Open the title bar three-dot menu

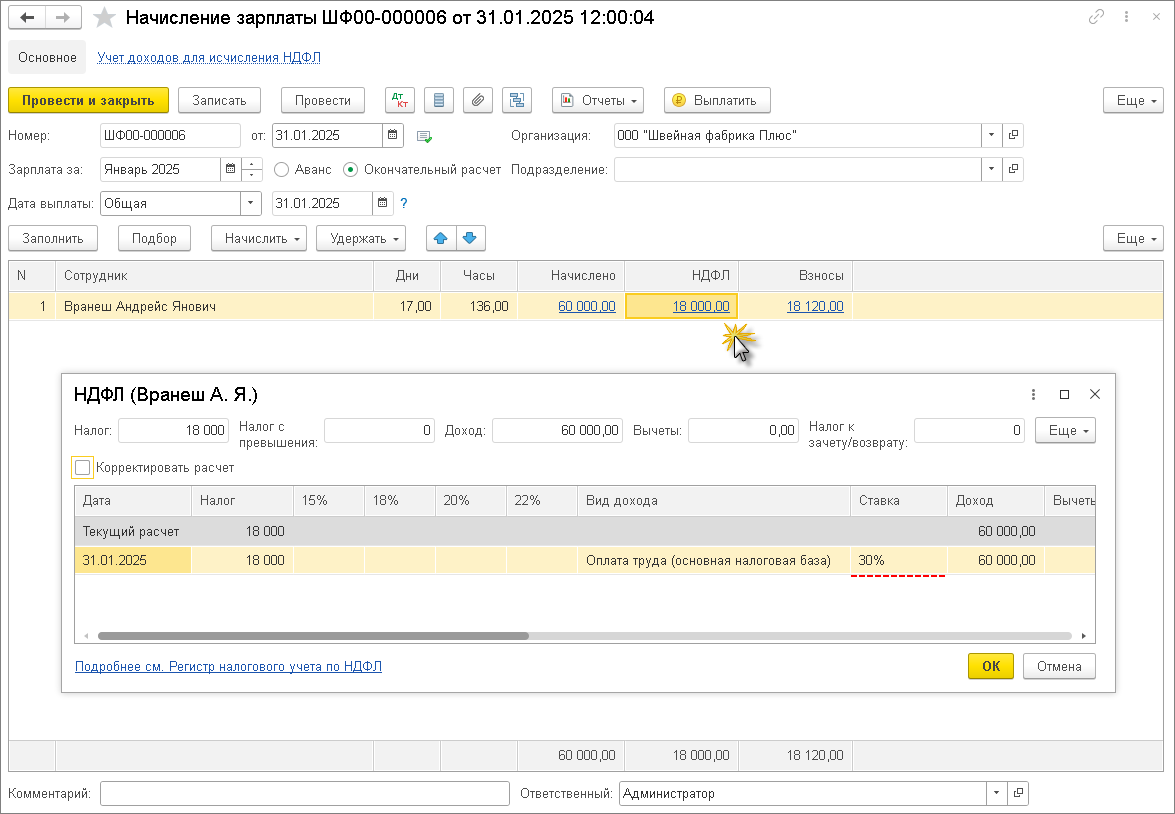tap(1126, 16)
